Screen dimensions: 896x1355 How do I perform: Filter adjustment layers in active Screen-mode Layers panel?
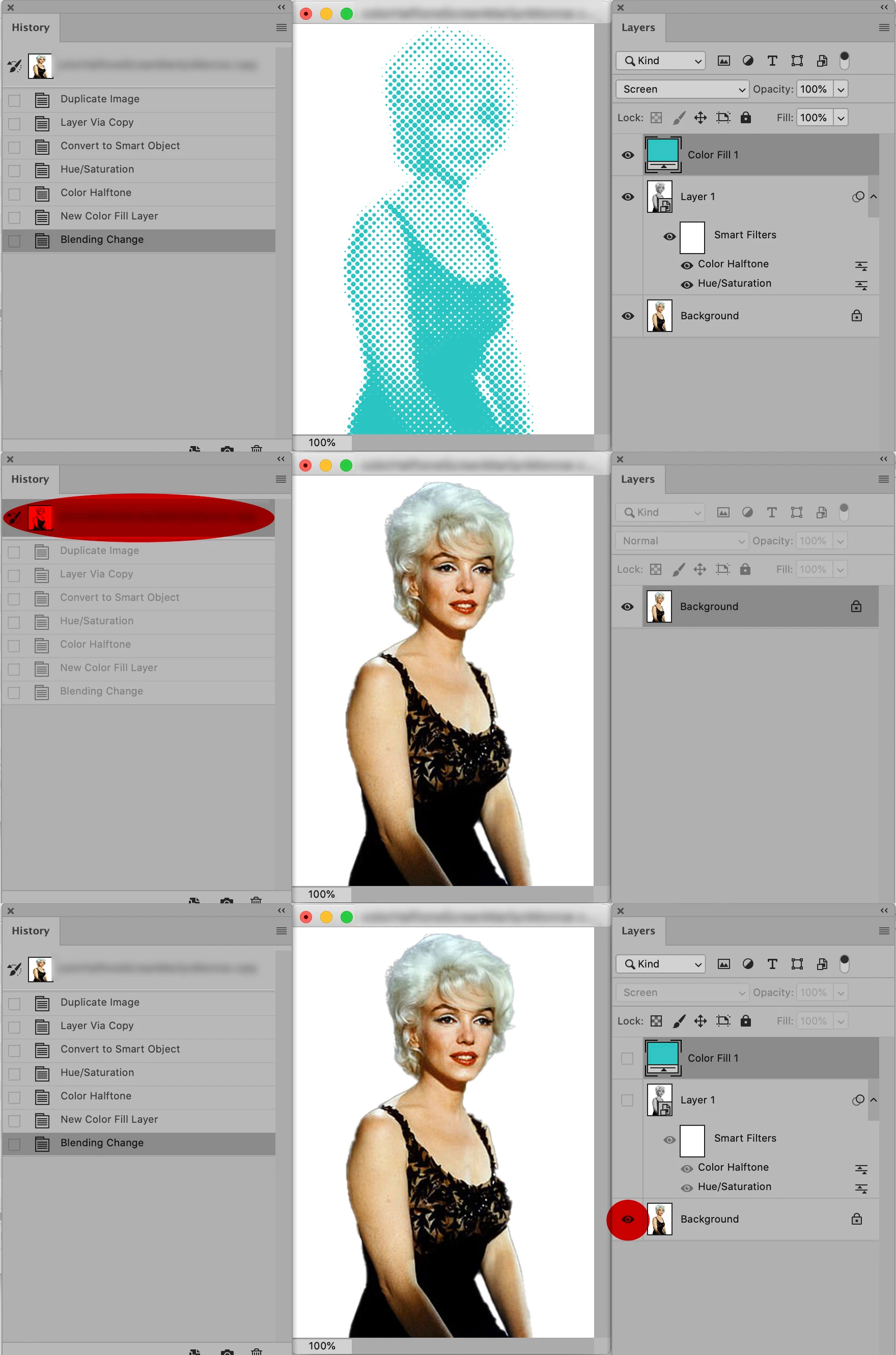(x=747, y=61)
